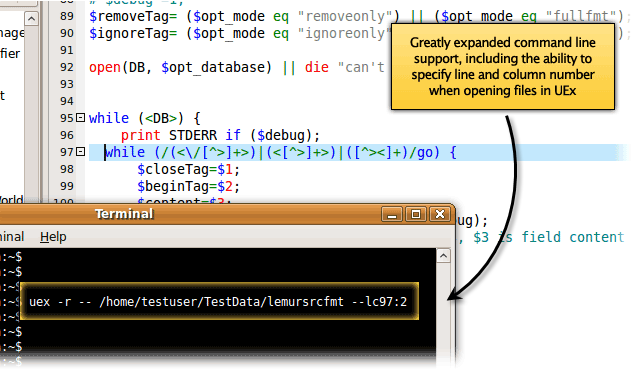Click the side panel scrollbar up arrow
The height and width of the screenshot is (372, 637).
31,19
